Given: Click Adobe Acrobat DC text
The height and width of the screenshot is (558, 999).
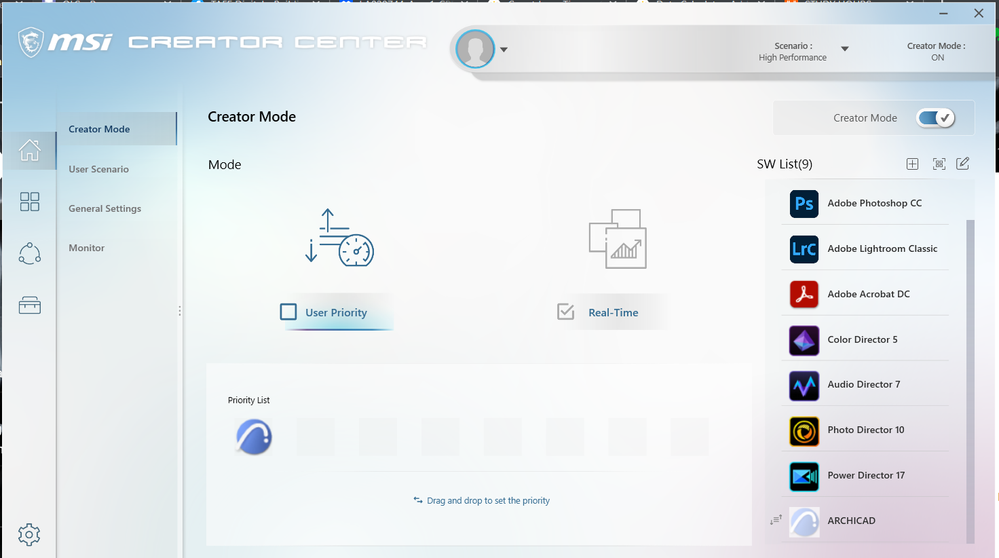Looking at the screenshot, I should click(868, 294).
